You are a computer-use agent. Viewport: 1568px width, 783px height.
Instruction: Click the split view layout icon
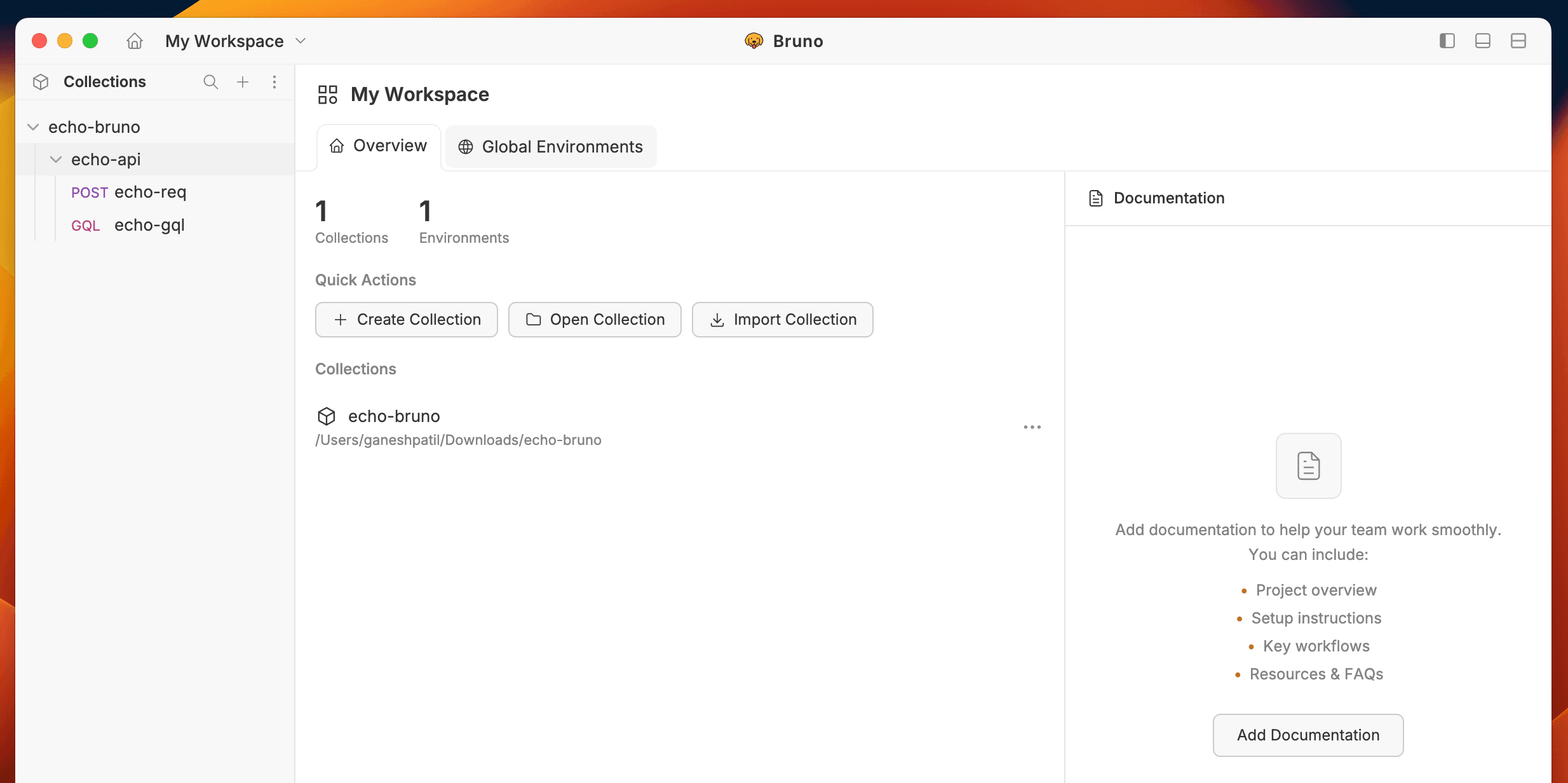tap(1519, 41)
